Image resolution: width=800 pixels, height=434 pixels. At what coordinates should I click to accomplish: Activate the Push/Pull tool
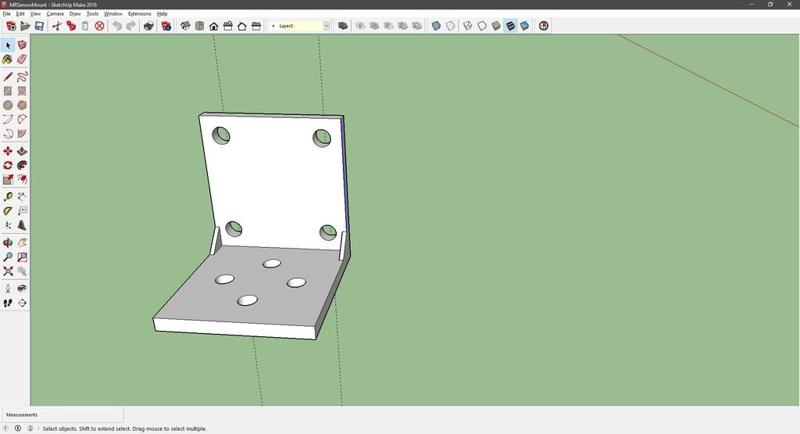pyautogui.click(x=22, y=151)
